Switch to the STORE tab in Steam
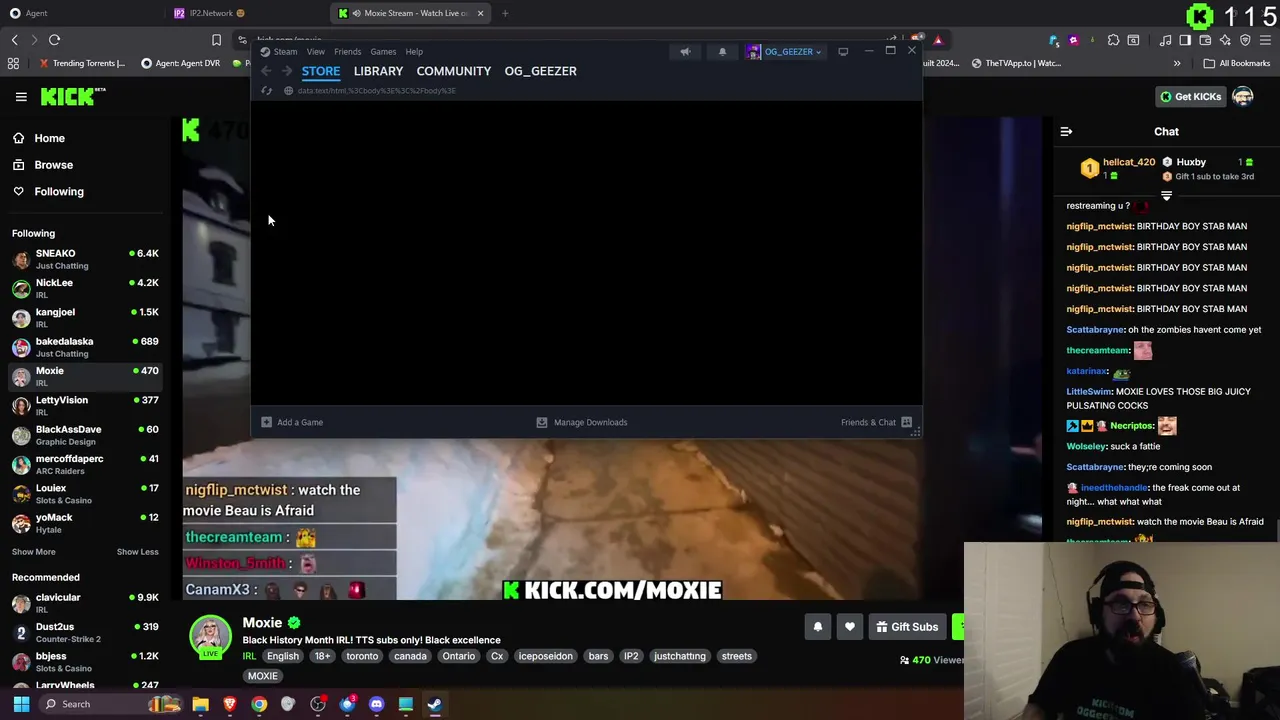1280x720 pixels. (x=321, y=71)
